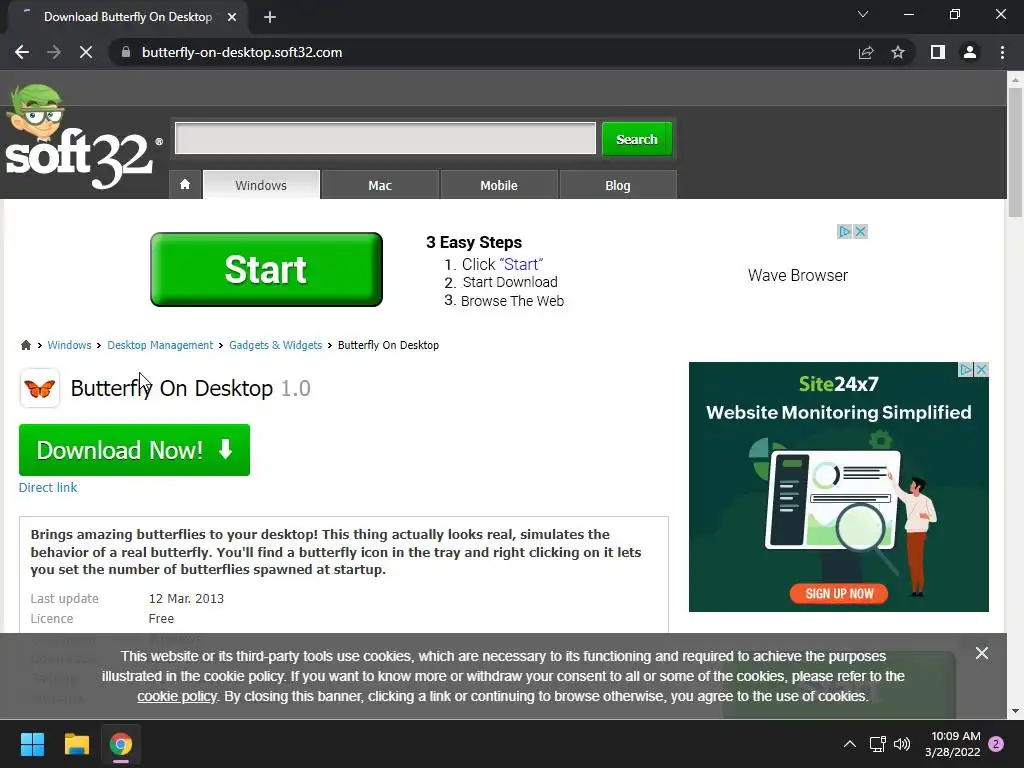Click the Direct link hyperlink

(x=48, y=487)
